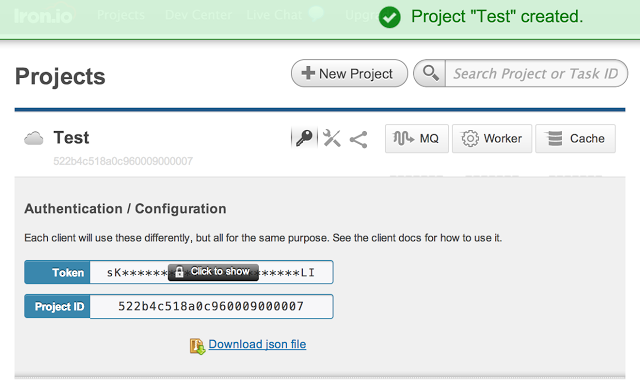This screenshot has width=640, height=387.
Task: Reveal token with Click to show
Action: [213, 272]
